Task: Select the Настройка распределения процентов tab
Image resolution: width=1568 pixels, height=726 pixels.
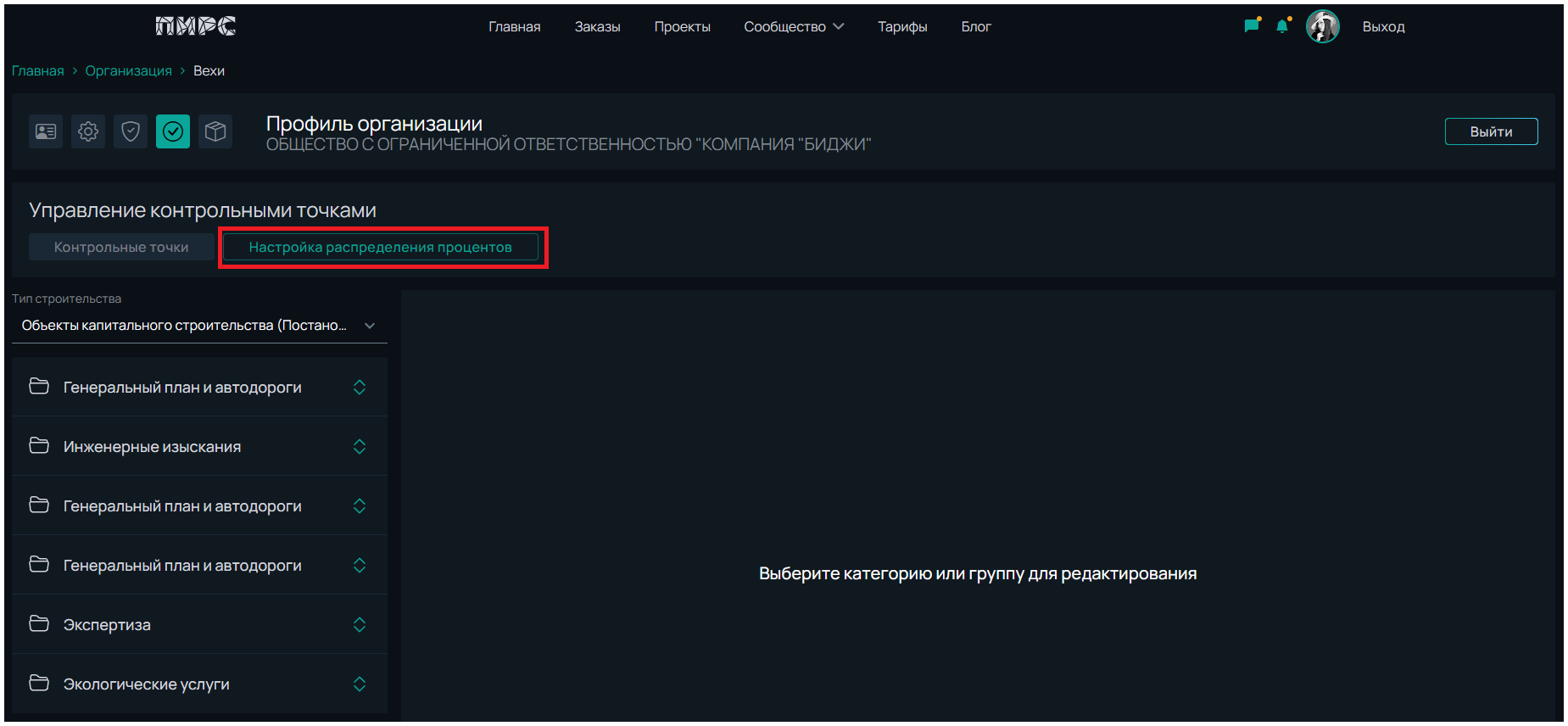Action: (380, 247)
